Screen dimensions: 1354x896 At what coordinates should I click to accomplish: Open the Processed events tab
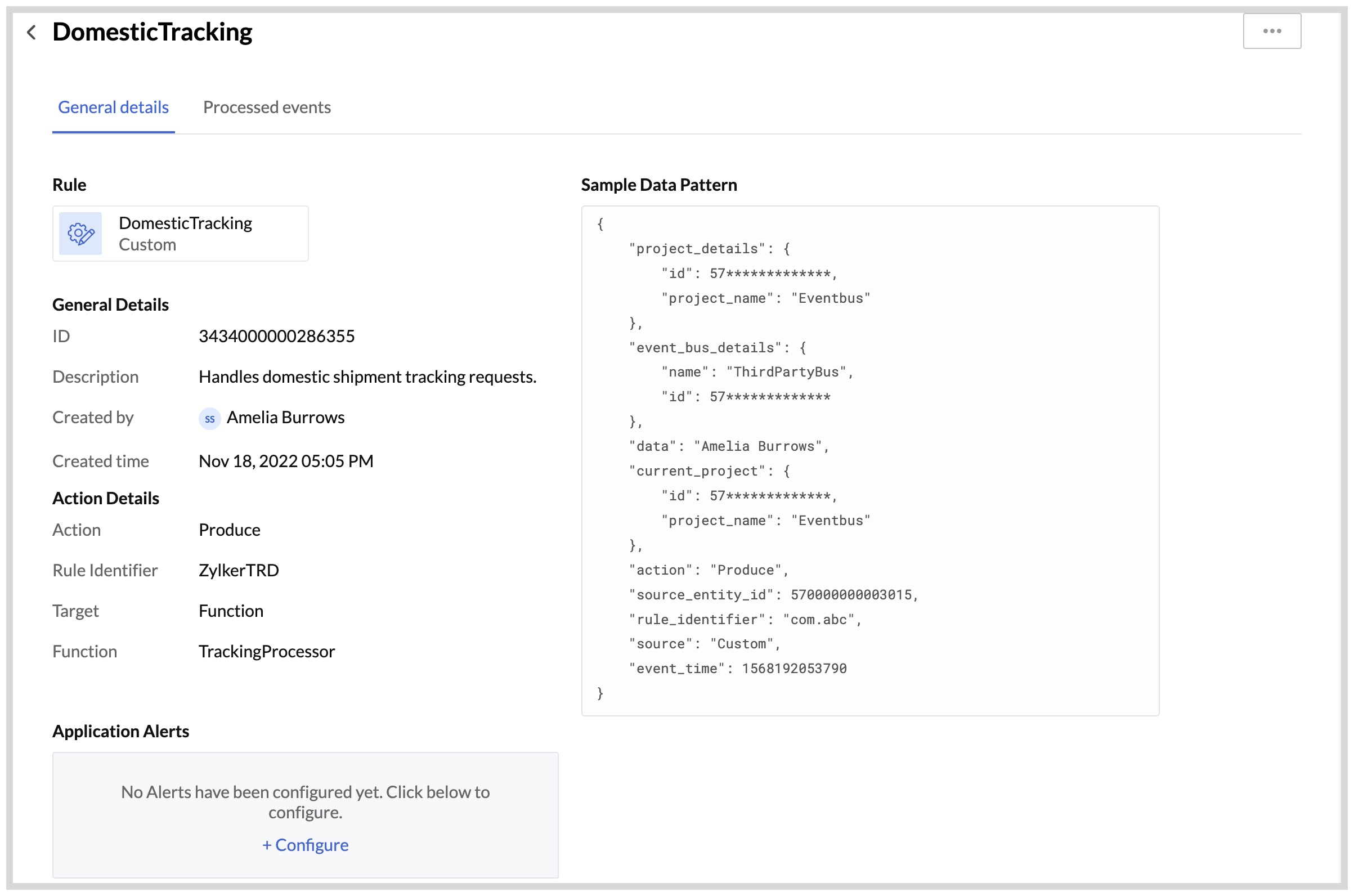click(x=267, y=107)
